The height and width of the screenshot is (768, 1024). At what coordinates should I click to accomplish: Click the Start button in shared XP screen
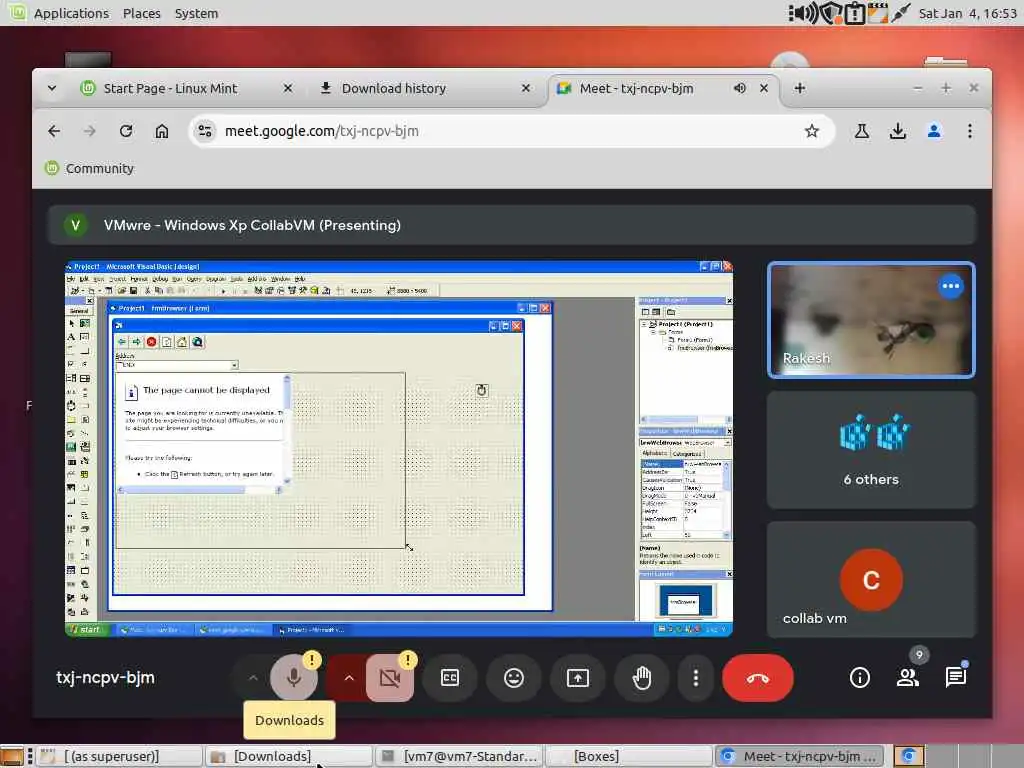click(x=86, y=630)
